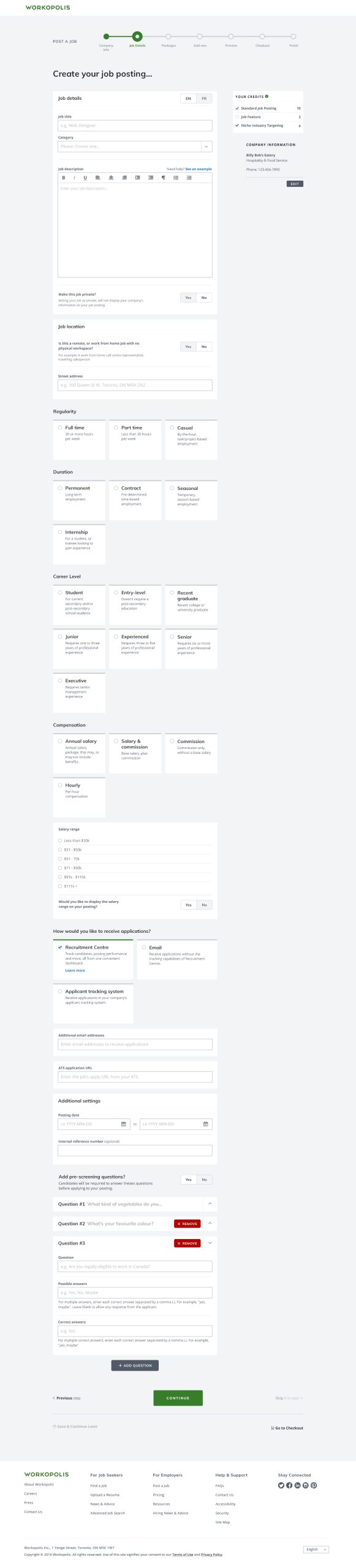Insert bulleted list in job description
The width and height of the screenshot is (356, 1568).
(x=176, y=178)
